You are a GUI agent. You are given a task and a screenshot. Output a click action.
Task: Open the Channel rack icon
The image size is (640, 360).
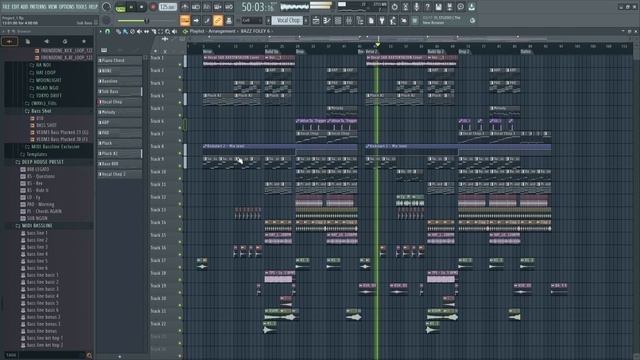(338, 20)
